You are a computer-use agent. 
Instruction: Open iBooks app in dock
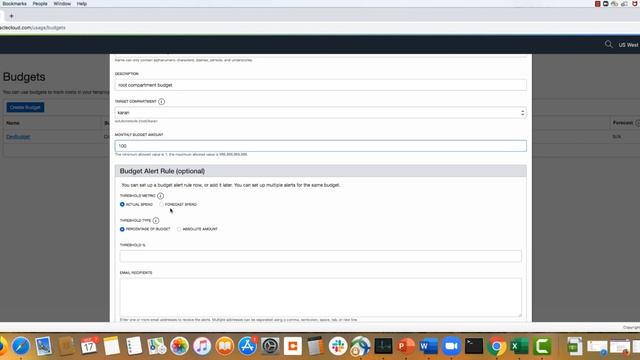tap(224, 346)
